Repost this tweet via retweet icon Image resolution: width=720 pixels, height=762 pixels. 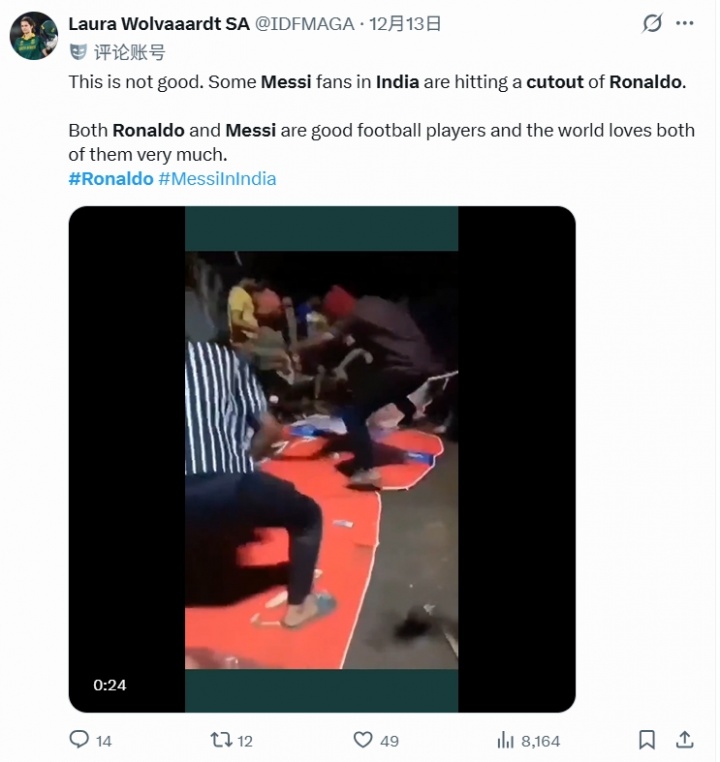tap(221, 740)
